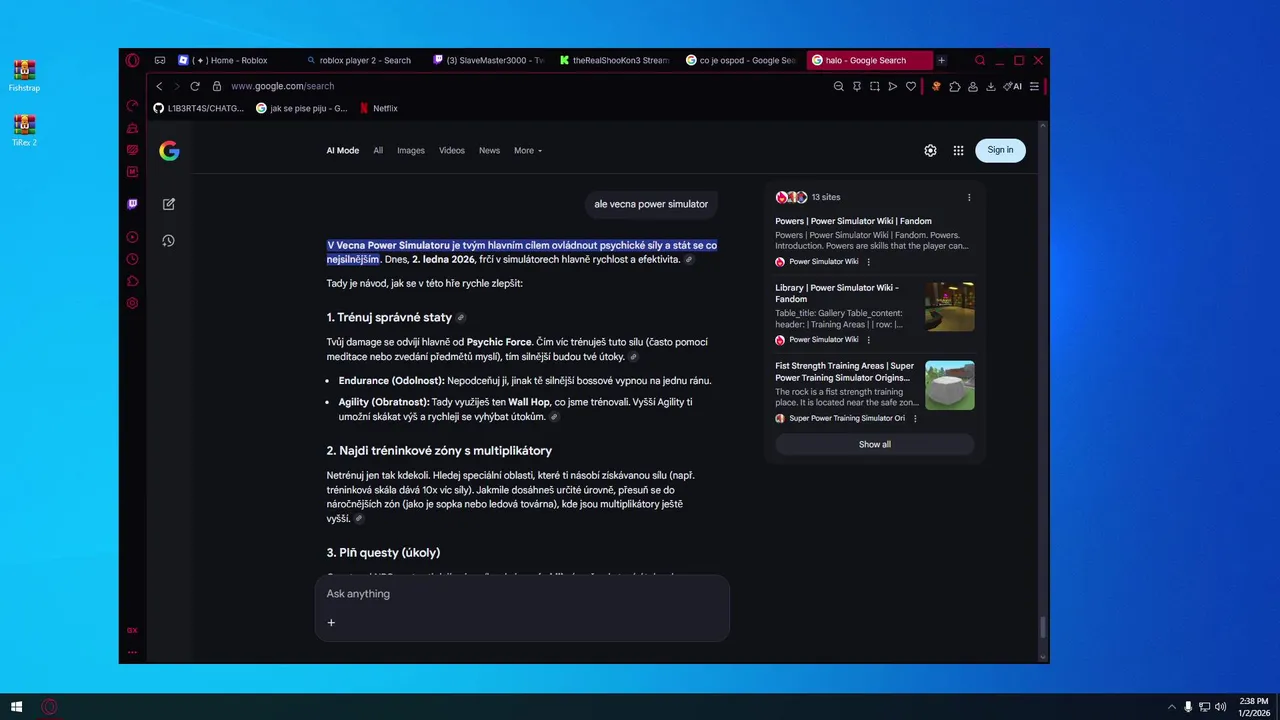
Task: Take a snapshot with the capture icon
Action: [875, 86]
